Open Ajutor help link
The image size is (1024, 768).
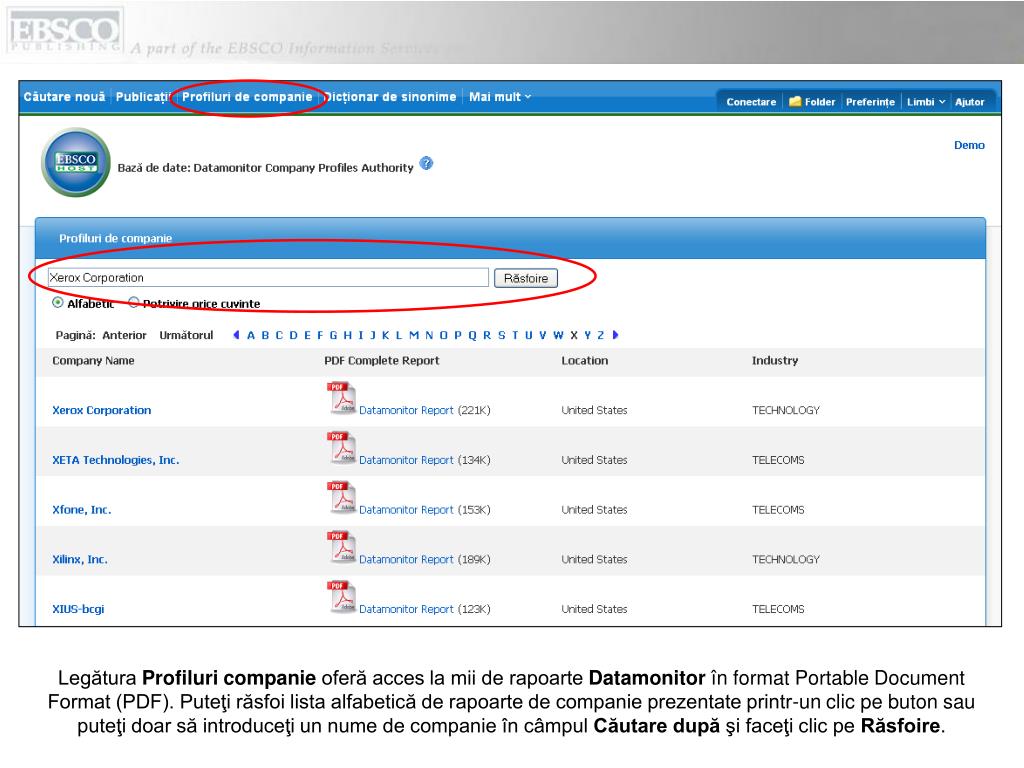969,102
